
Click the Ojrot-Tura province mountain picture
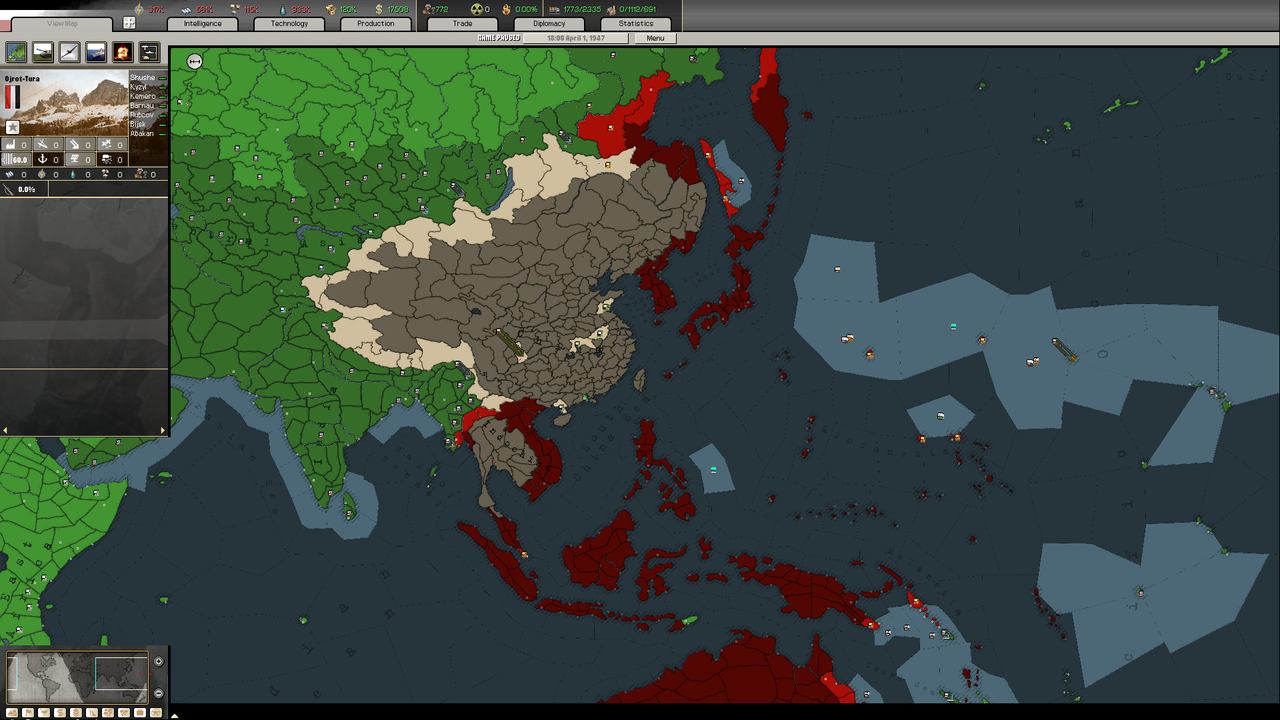(64, 103)
